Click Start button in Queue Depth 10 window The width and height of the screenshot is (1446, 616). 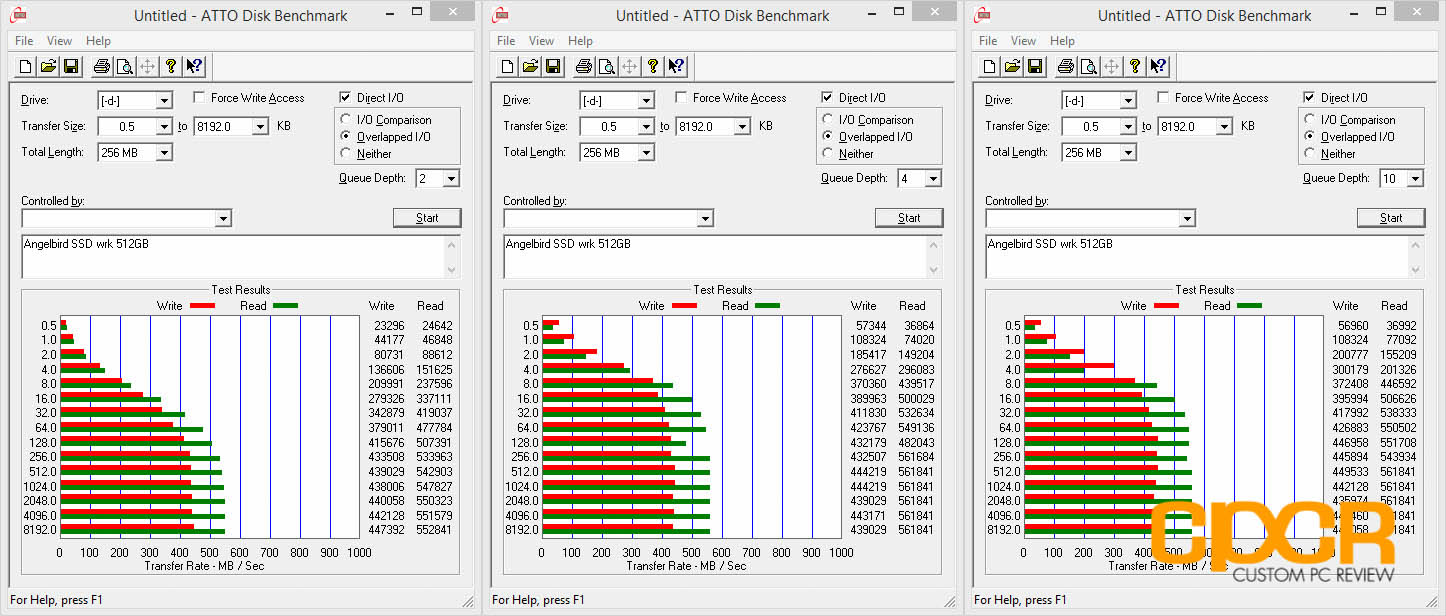(1391, 218)
